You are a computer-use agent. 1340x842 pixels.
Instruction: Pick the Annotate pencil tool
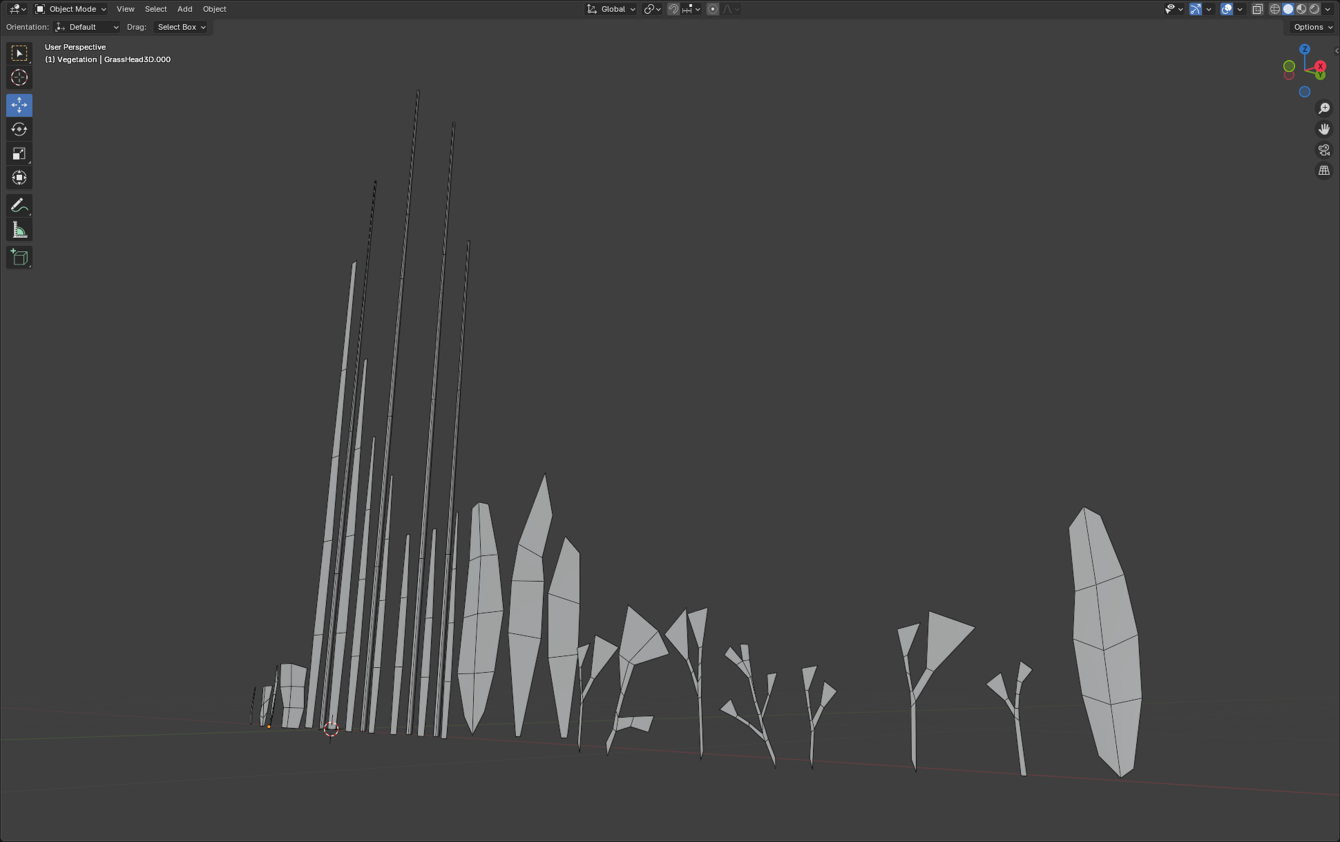pyautogui.click(x=19, y=205)
